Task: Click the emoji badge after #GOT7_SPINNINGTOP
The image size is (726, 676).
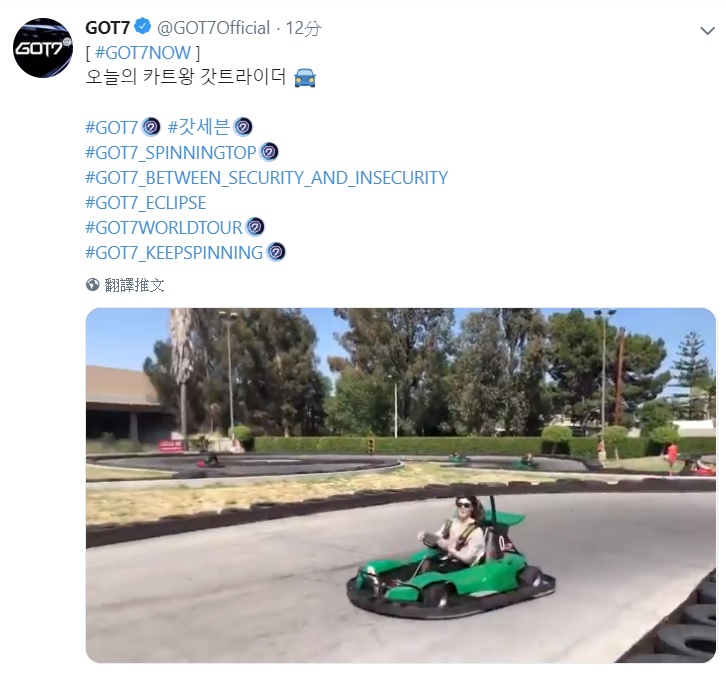Action: point(269,152)
